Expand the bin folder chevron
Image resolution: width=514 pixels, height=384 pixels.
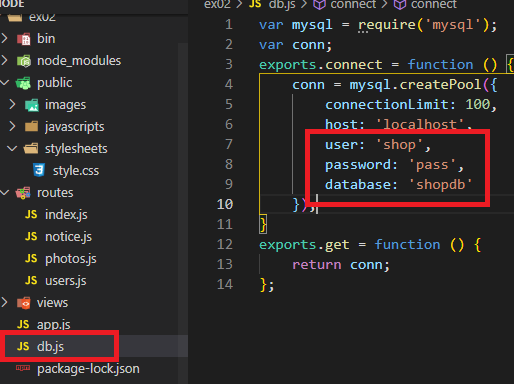point(4,39)
